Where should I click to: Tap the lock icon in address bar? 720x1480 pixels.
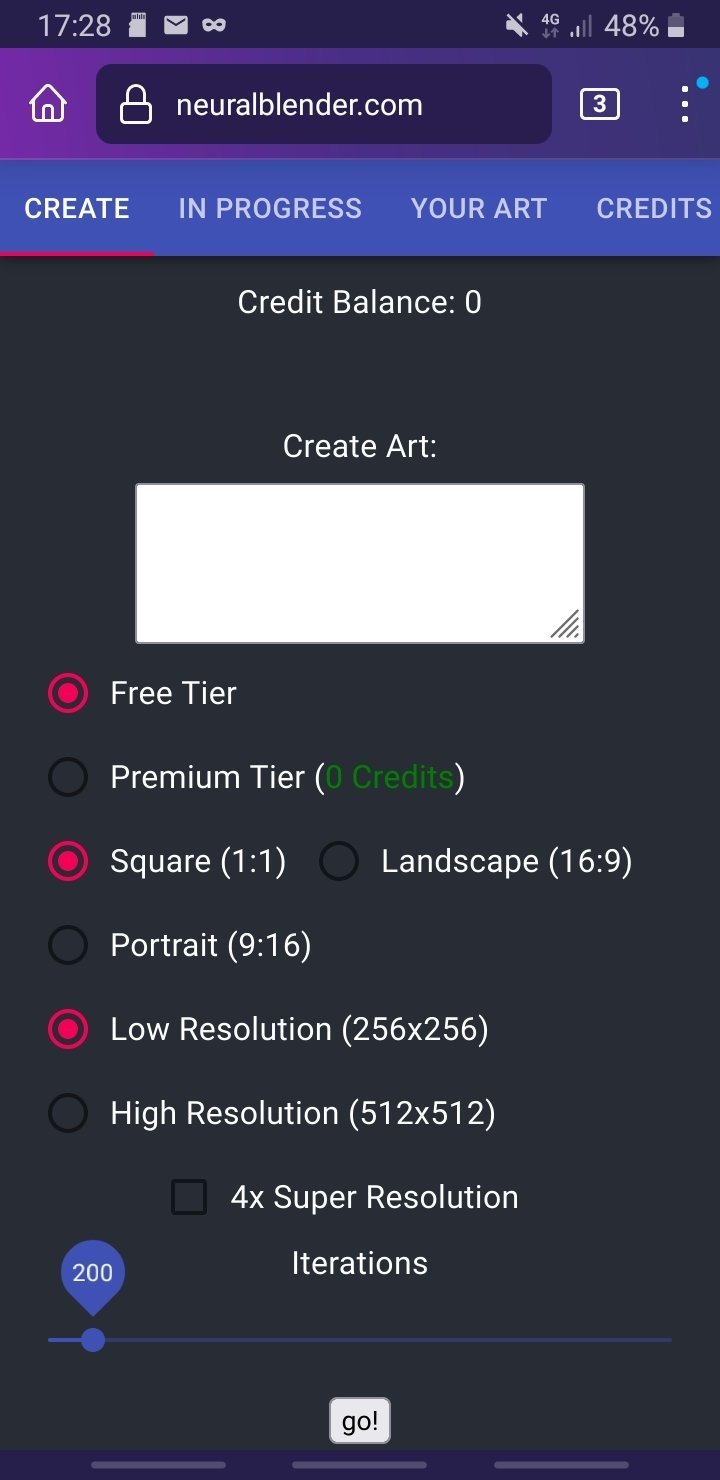136,105
